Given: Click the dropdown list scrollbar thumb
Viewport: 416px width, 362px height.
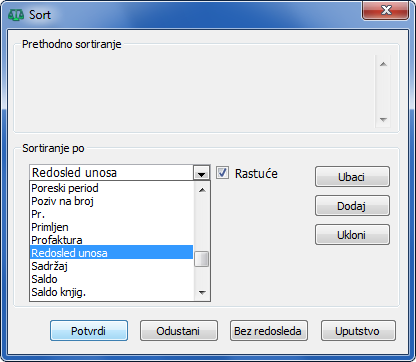Looking at the screenshot, I should pos(202,259).
